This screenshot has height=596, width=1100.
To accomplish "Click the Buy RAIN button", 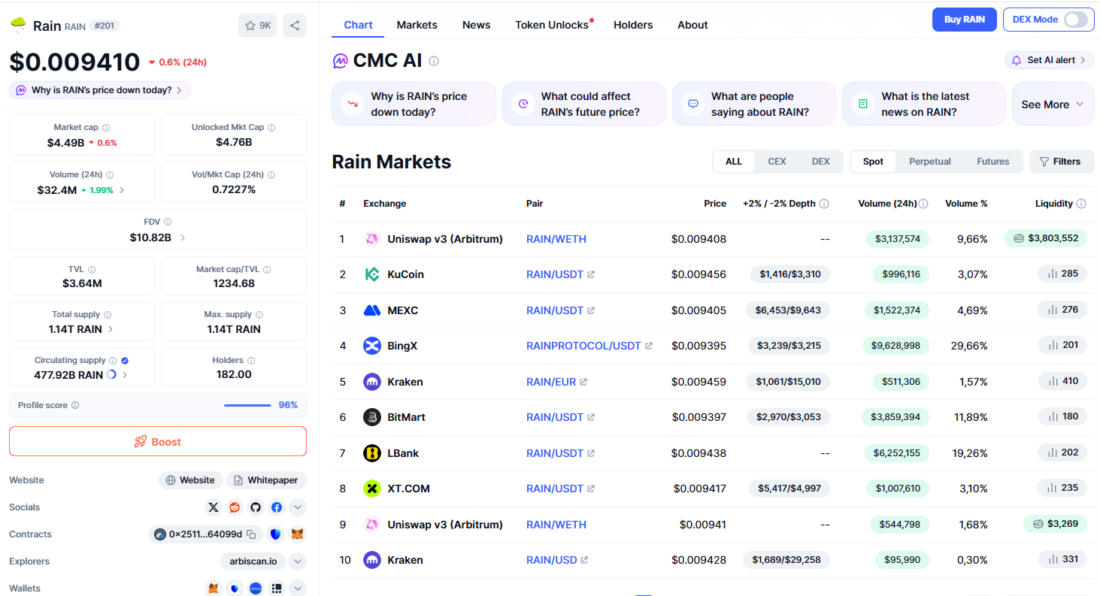I will (964, 20).
